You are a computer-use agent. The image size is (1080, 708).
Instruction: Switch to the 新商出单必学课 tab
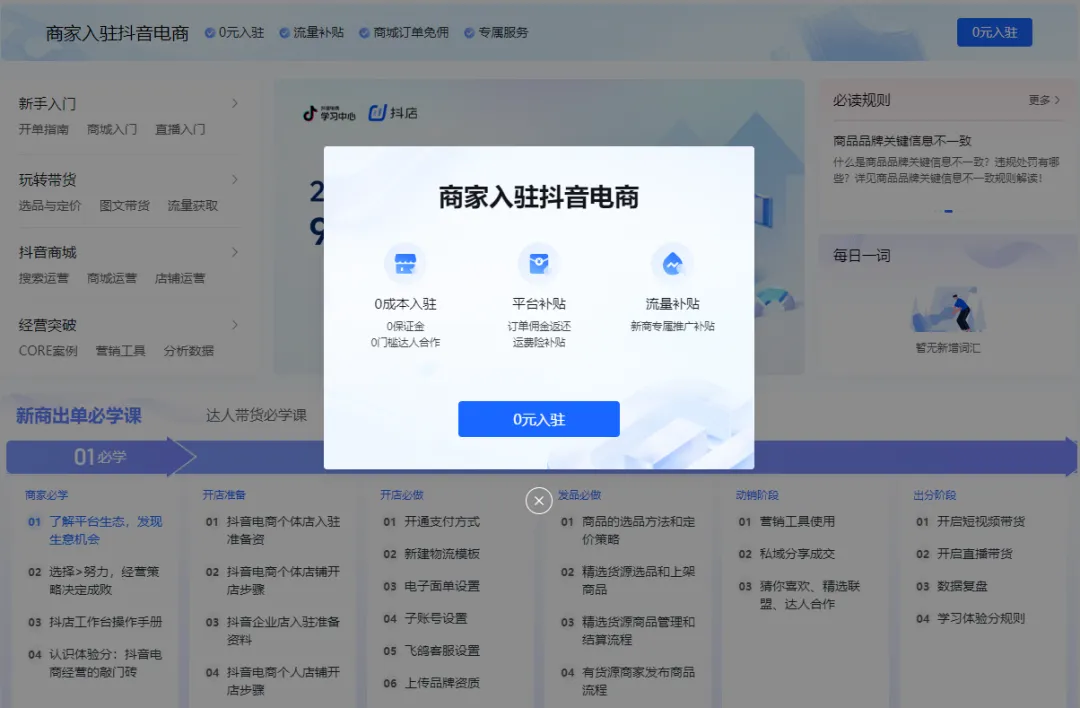click(79, 415)
